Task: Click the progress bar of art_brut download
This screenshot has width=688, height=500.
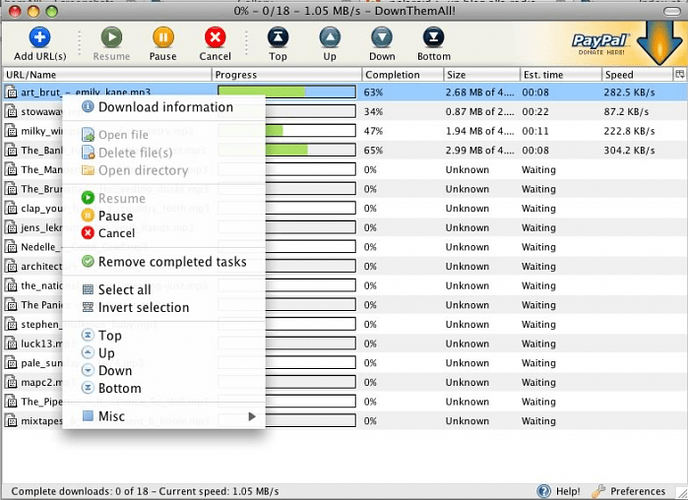Action: point(287,92)
